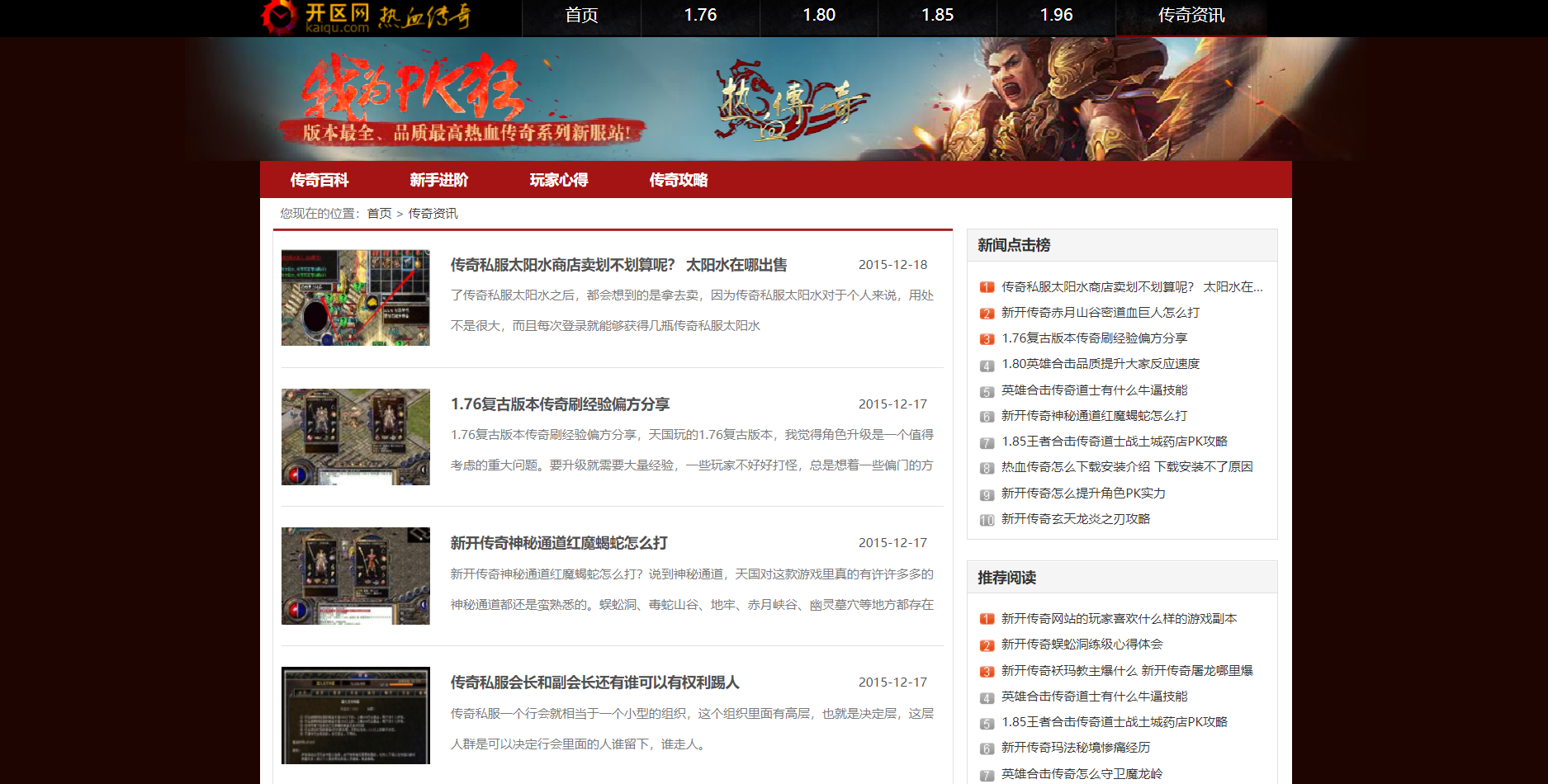Switch to 新手进阶 tab
Image resolution: width=1548 pixels, height=784 pixels.
click(x=439, y=180)
